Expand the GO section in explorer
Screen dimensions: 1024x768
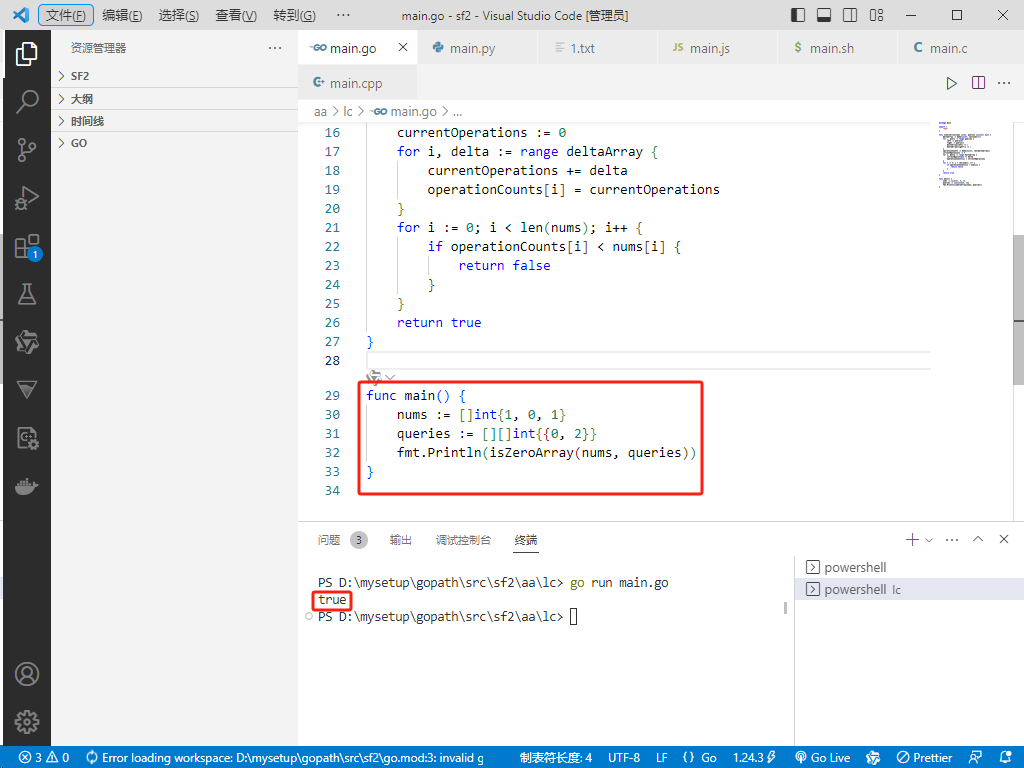pyautogui.click(x=174, y=143)
